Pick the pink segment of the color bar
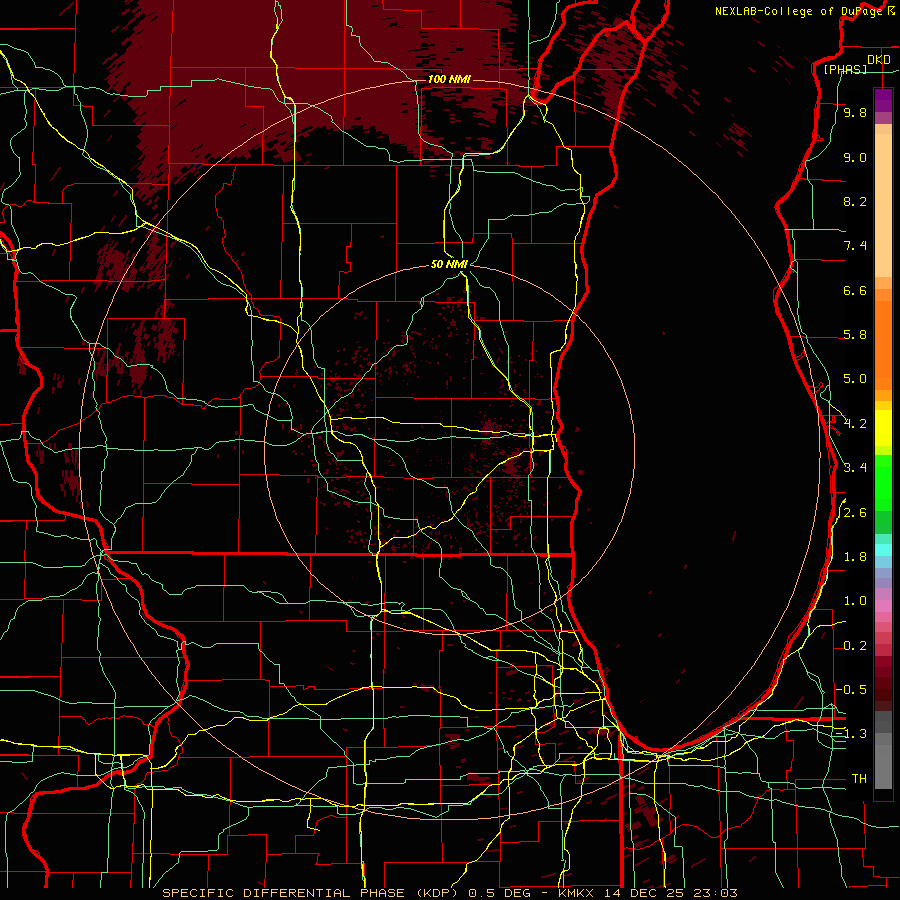The width and height of the screenshot is (900, 900). (x=883, y=606)
